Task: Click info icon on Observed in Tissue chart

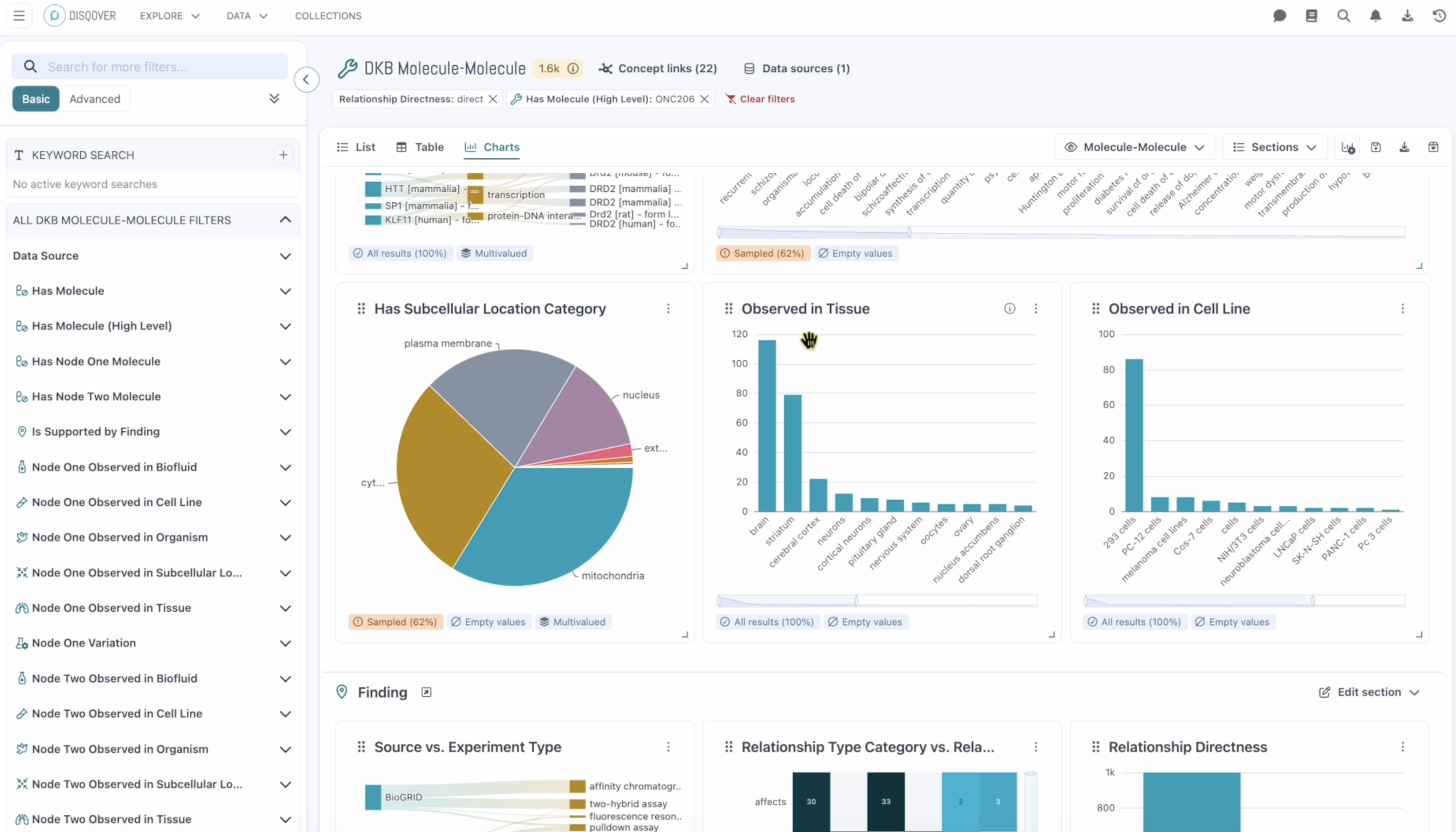Action: coord(1009,308)
